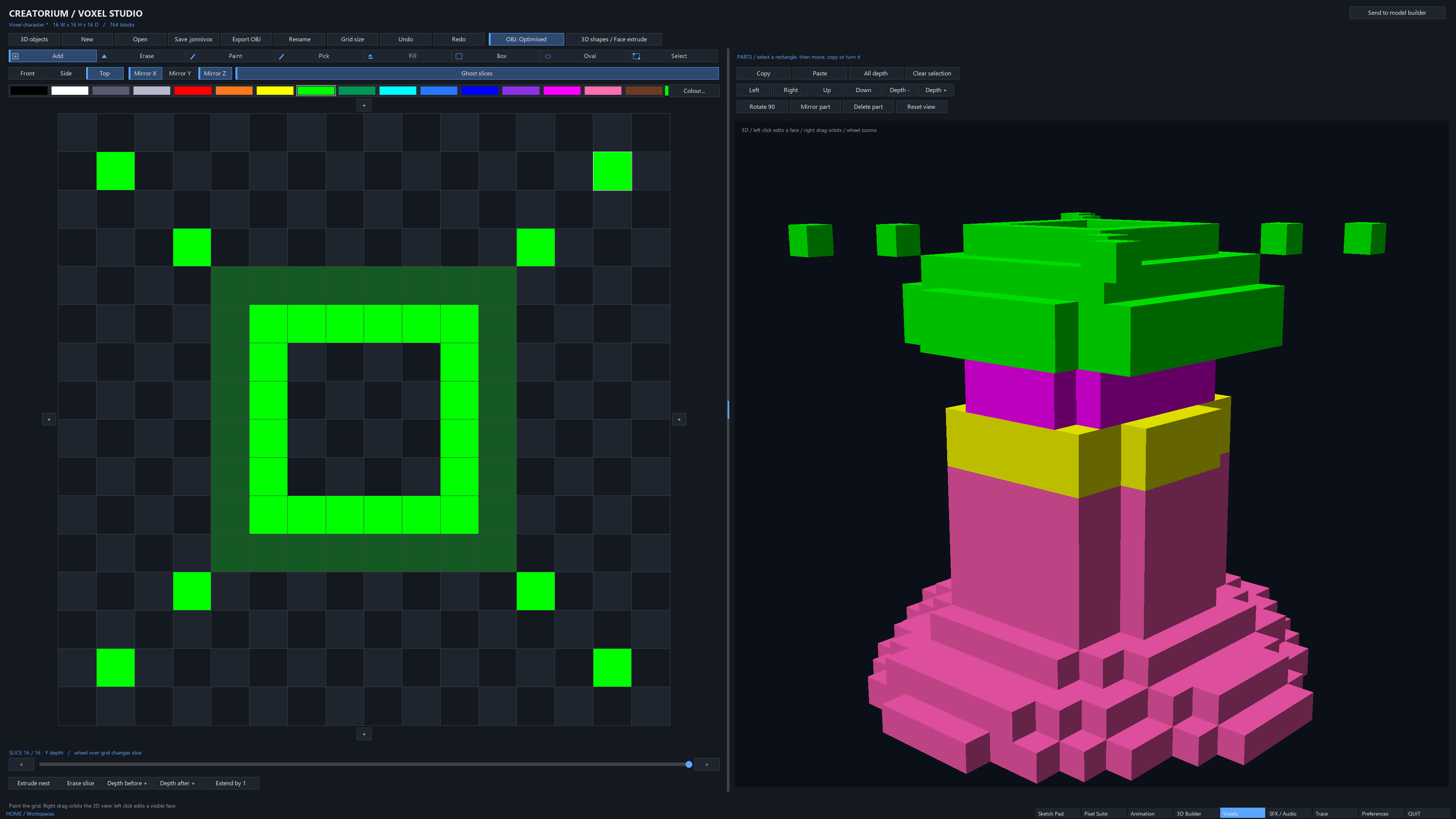Switch to Pixel Suite tab
This screenshot has height=819, width=1456.
pyautogui.click(x=1103, y=813)
